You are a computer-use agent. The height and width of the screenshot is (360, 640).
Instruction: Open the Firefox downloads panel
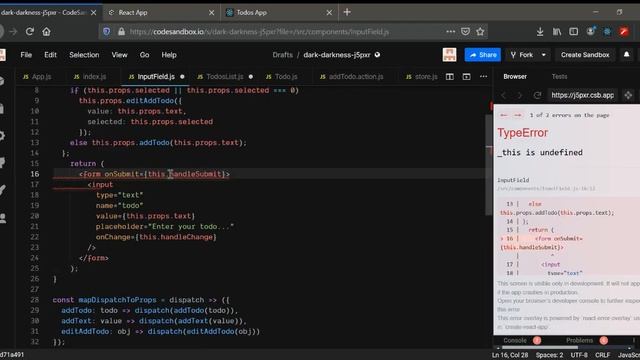[540, 31]
